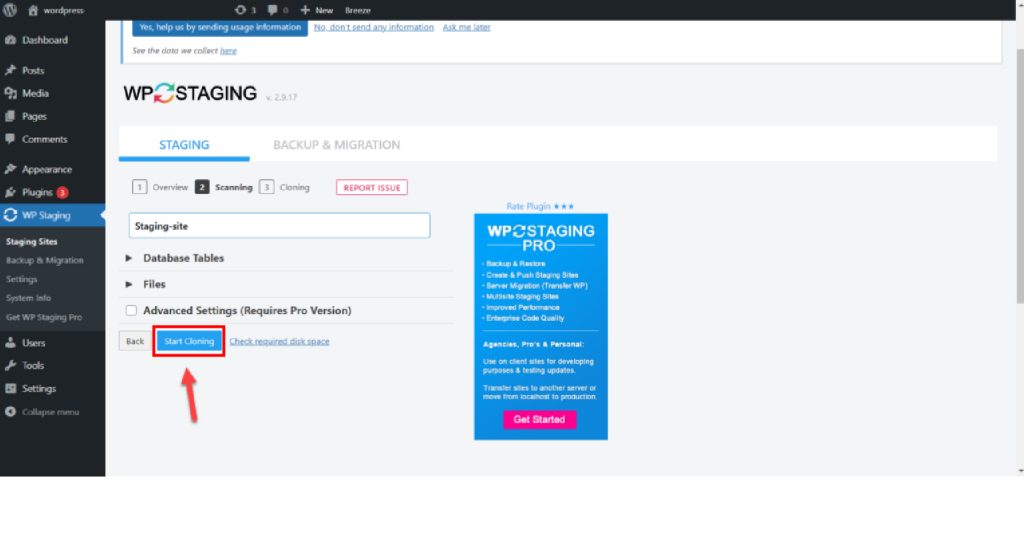This screenshot has width=1024, height=542.
Task: Click the Comments icon in sidebar
Action: click(x=10, y=138)
